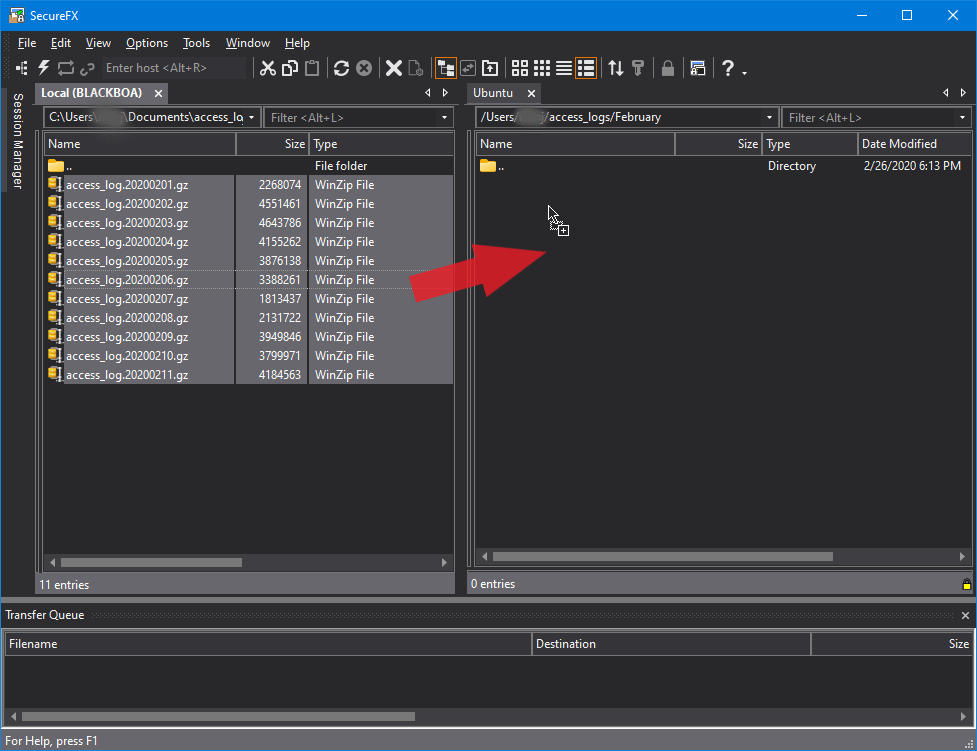Click the Cut scissors icon

(x=268, y=68)
